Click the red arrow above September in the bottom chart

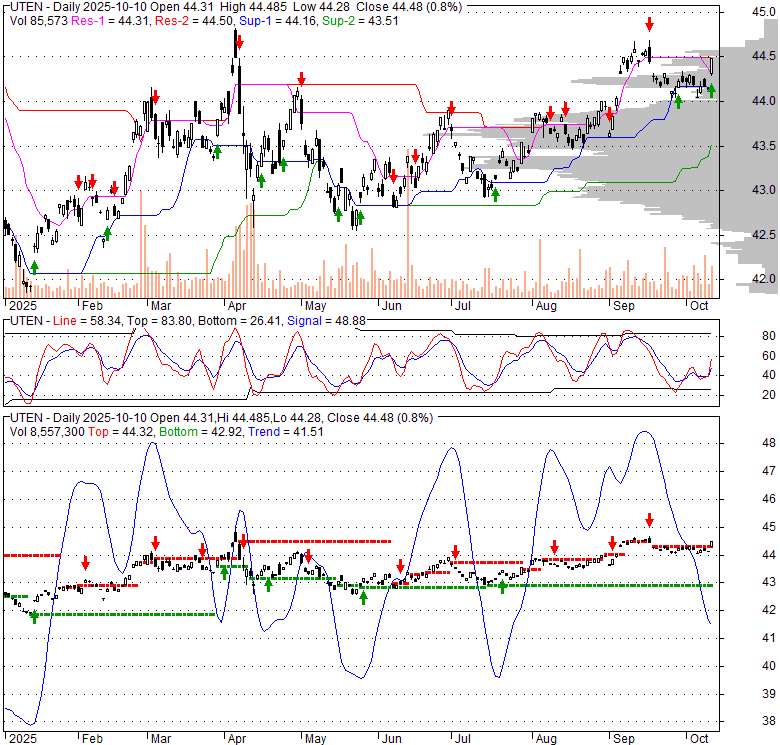click(649, 519)
